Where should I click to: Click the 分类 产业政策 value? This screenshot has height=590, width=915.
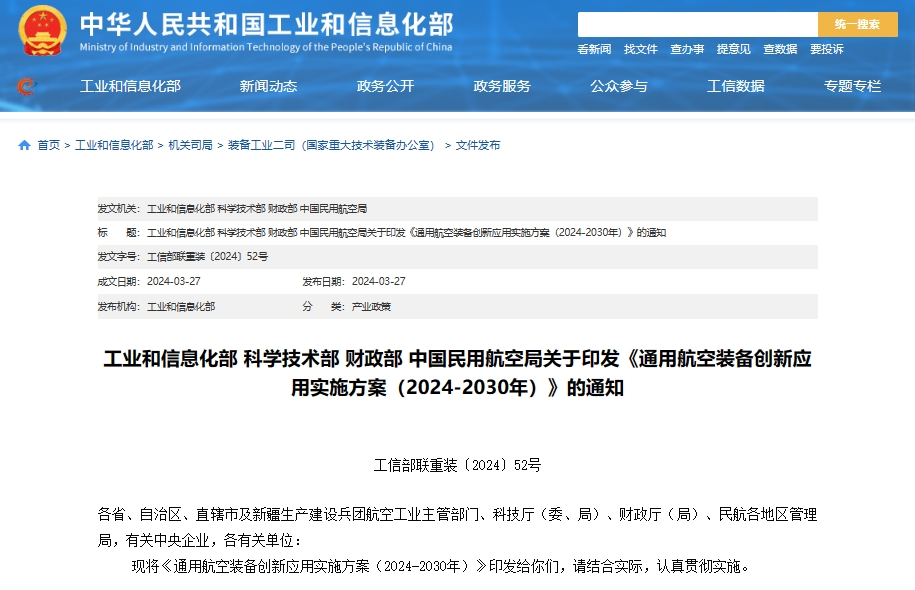tap(371, 307)
